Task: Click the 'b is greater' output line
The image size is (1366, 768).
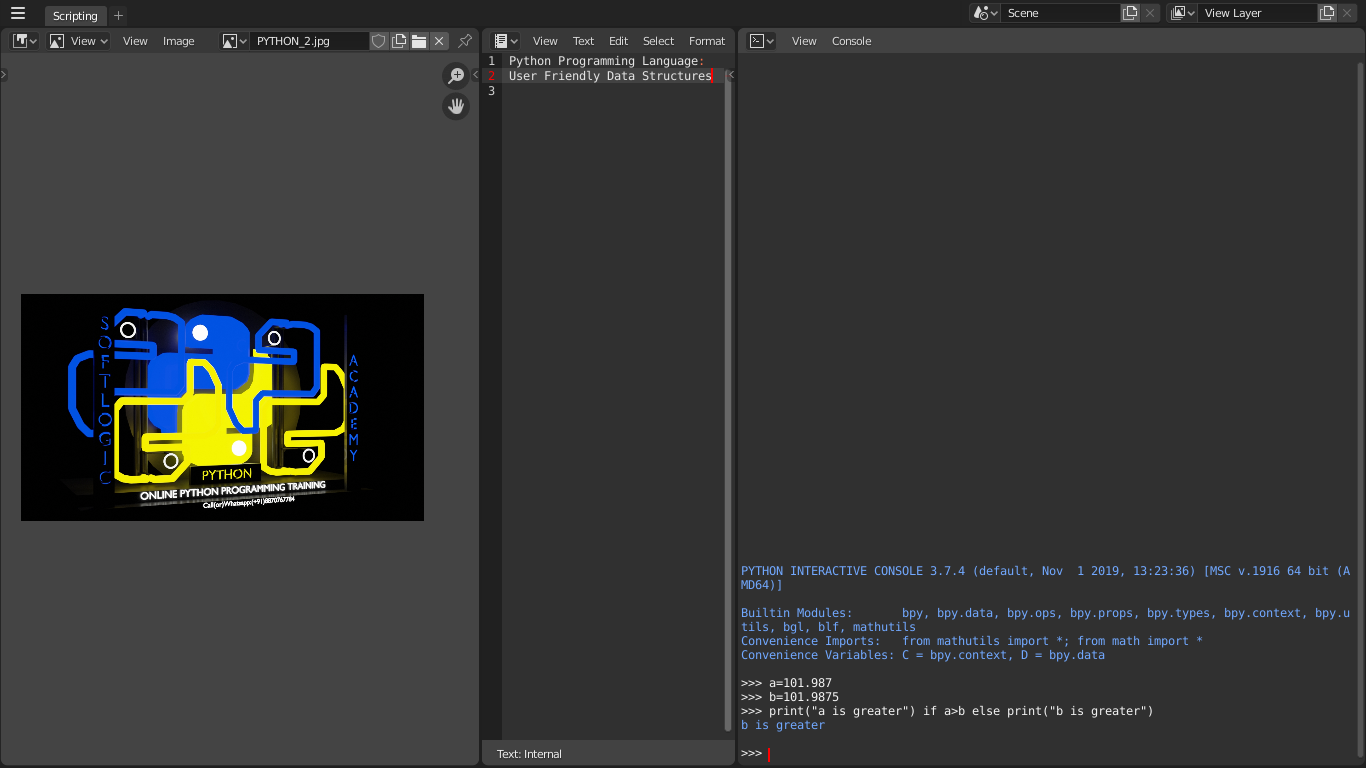Action: [x=783, y=725]
